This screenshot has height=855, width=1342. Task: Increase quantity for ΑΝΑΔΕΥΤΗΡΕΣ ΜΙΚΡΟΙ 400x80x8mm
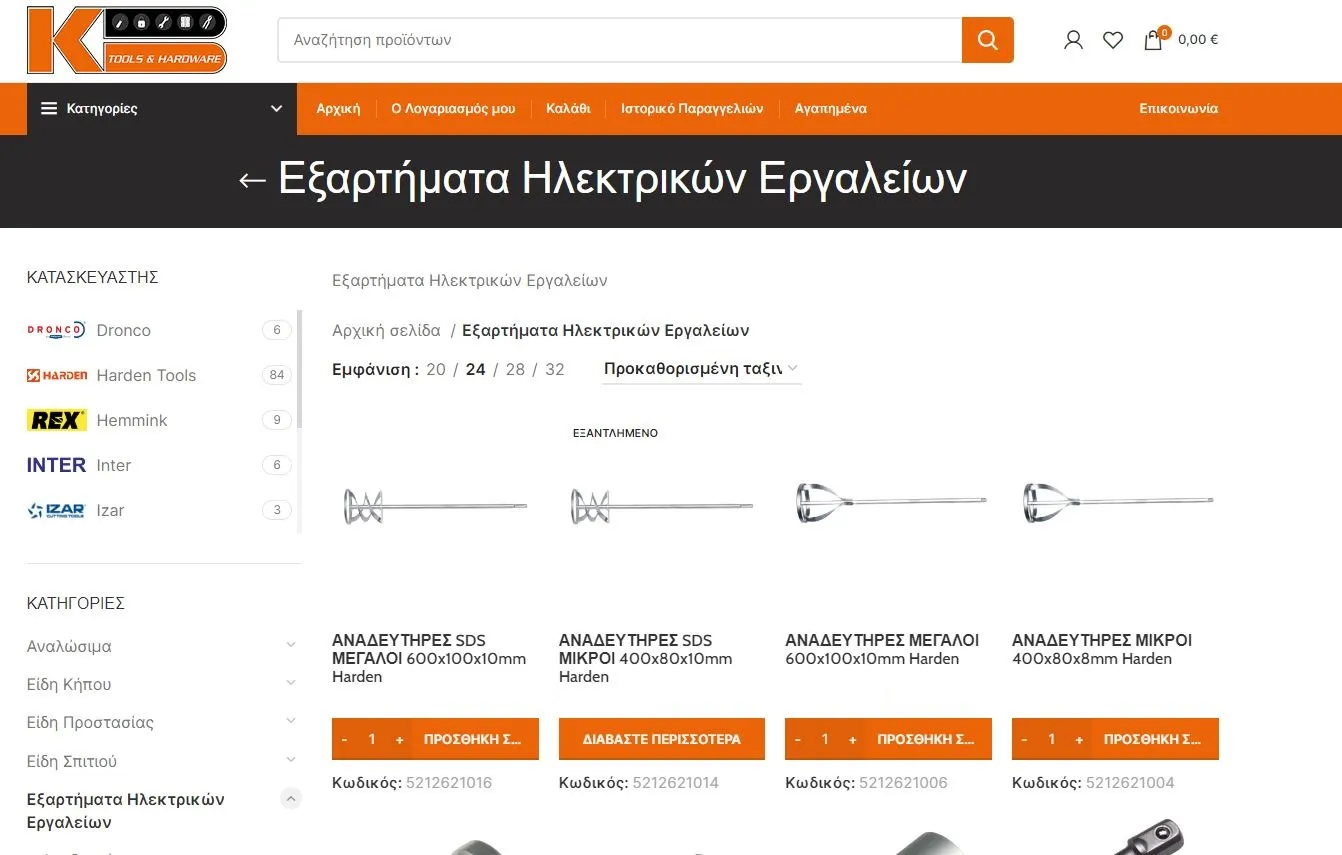coord(1079,740)
